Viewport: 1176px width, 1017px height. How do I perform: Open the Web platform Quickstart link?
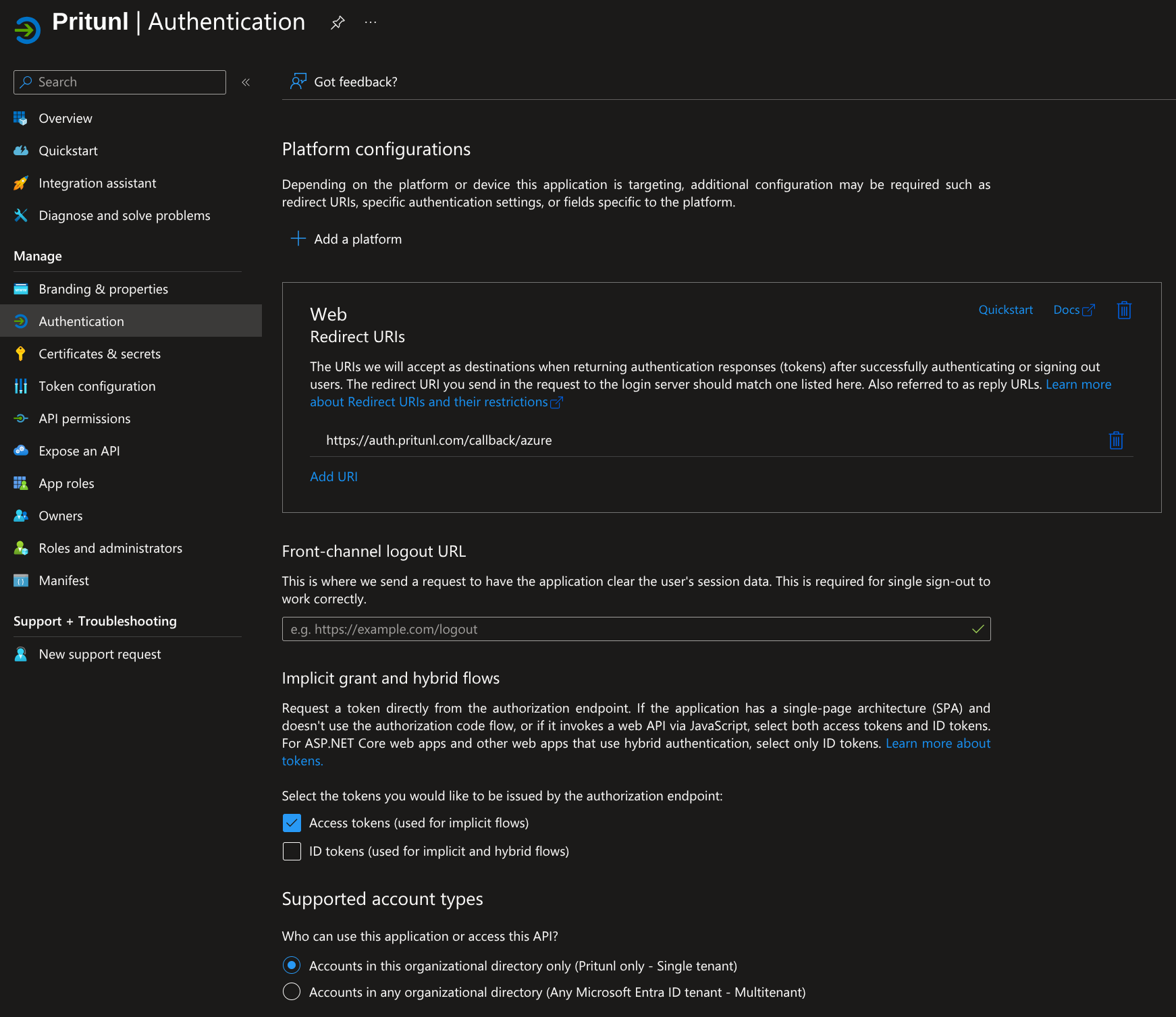pyautogui.click(x=1006, y=310)
